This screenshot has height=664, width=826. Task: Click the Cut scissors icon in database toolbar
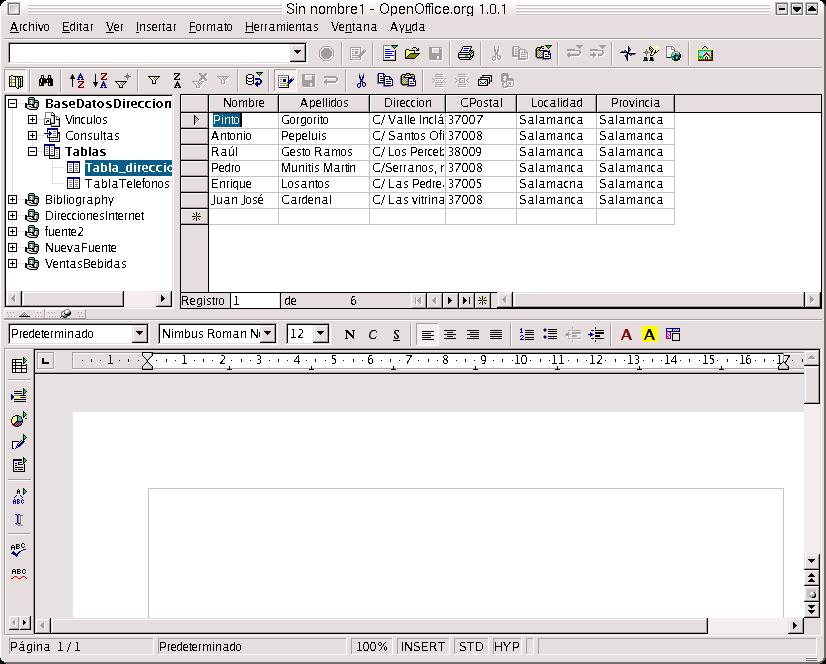tap(362, 81)
